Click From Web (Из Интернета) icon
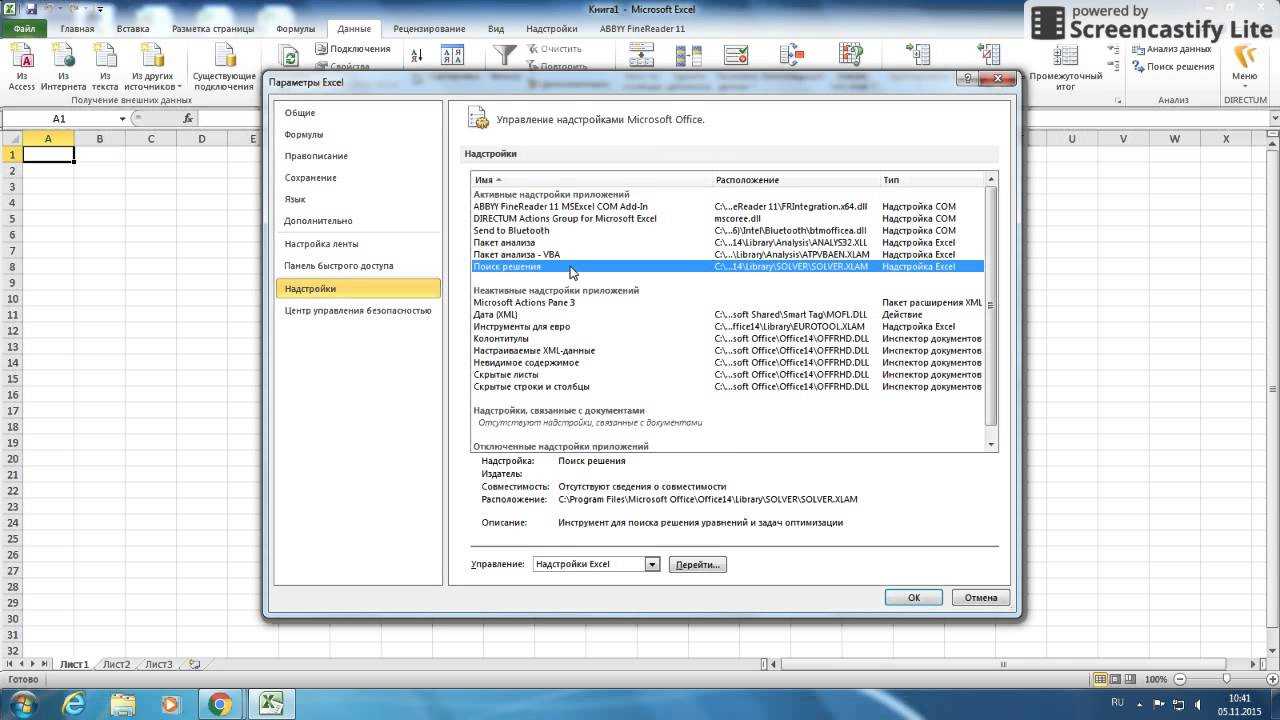Image resolution: width=1280 pixels, height=720 pixels. (x=63, y=68)
